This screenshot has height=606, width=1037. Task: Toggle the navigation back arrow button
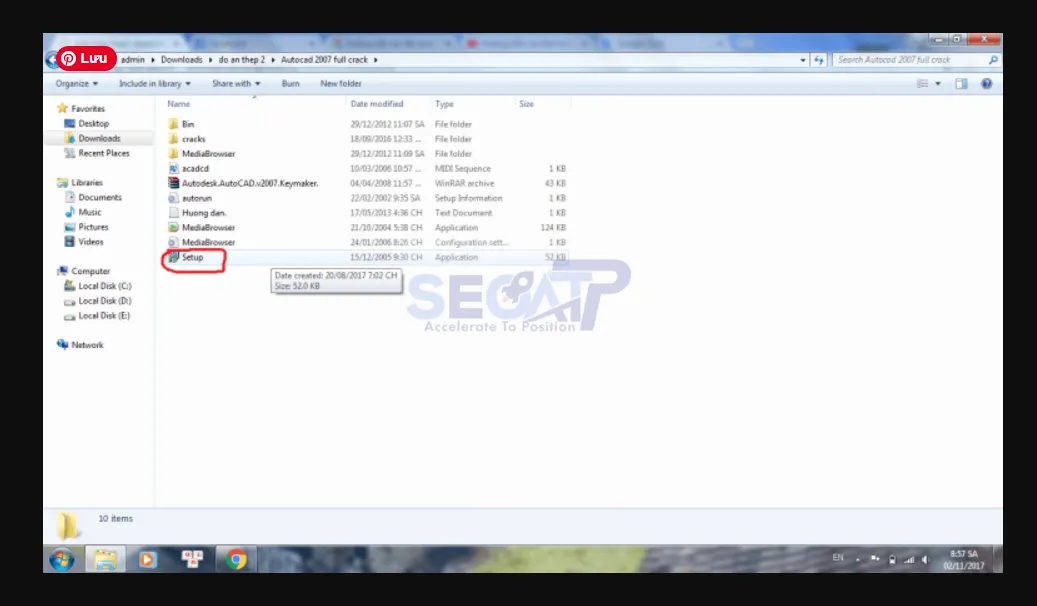[x=50, y=58]
